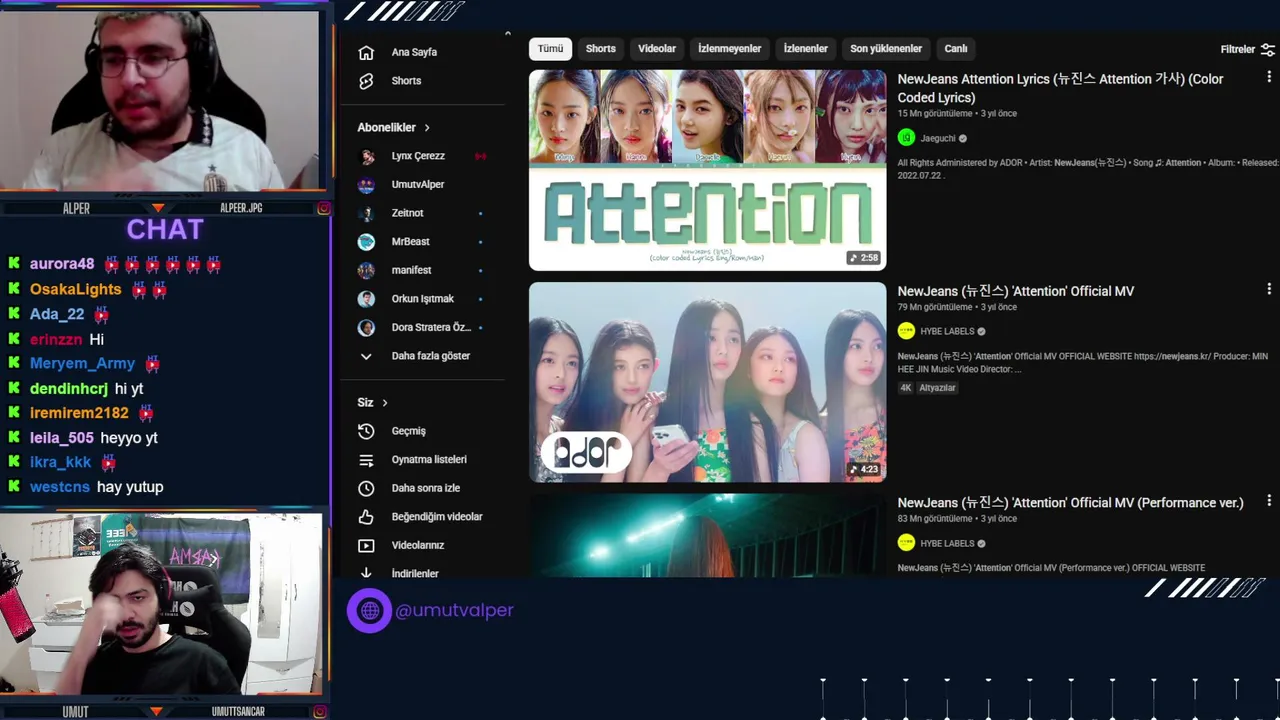The width and height of the screenshot is (1280, 720).
Task: Open Geçmiş history icon
Action: click(x=366, y=431)
